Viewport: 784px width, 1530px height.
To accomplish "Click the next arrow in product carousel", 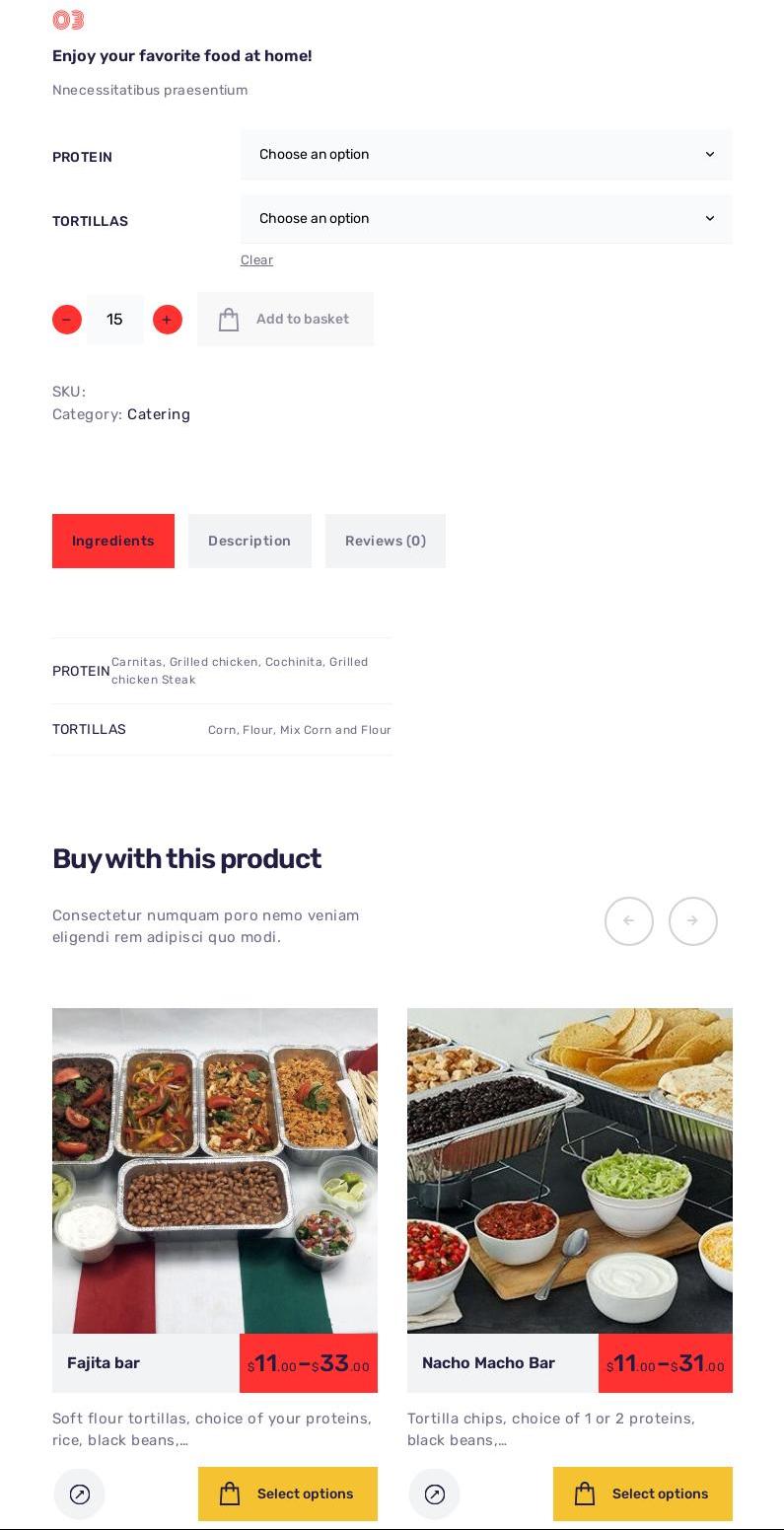I will [x=693, y=921].
